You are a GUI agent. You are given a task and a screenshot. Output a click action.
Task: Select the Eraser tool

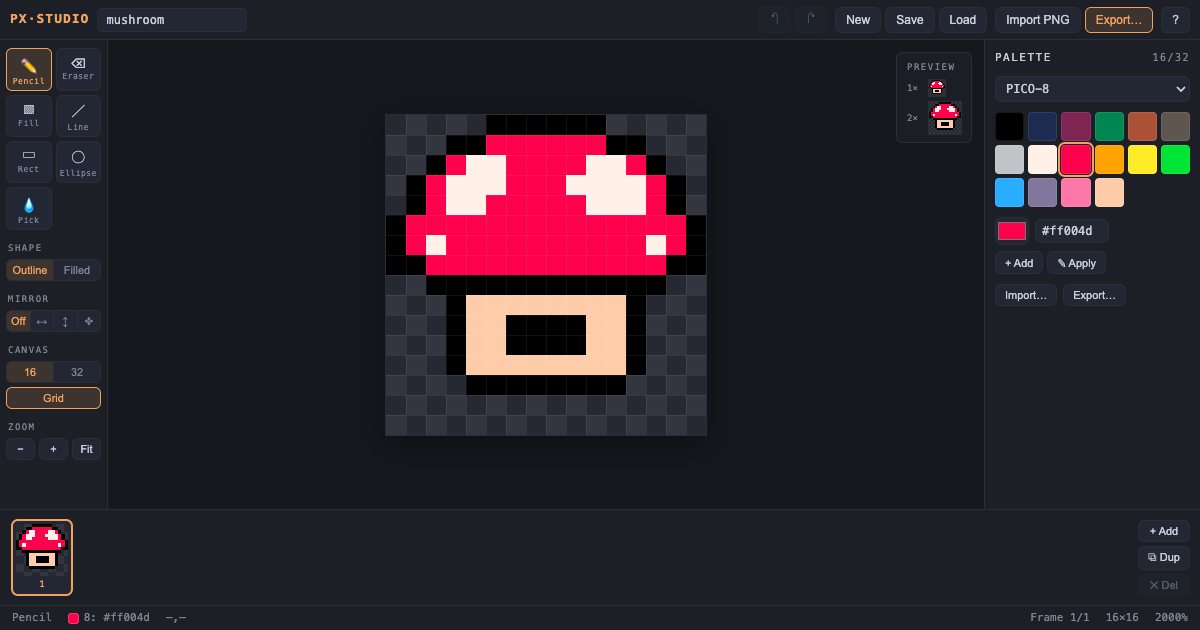pos(78,70)
